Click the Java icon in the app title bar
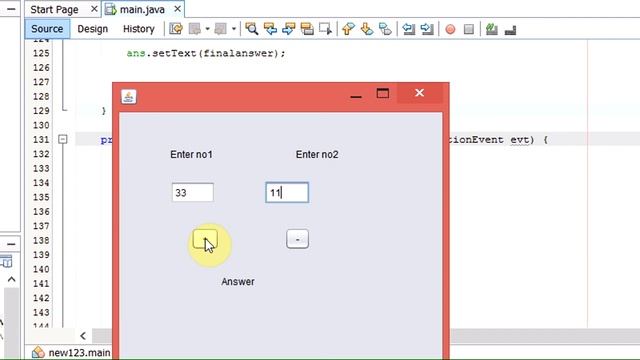Viewport: 640px width, 360px height. point(129,97)
